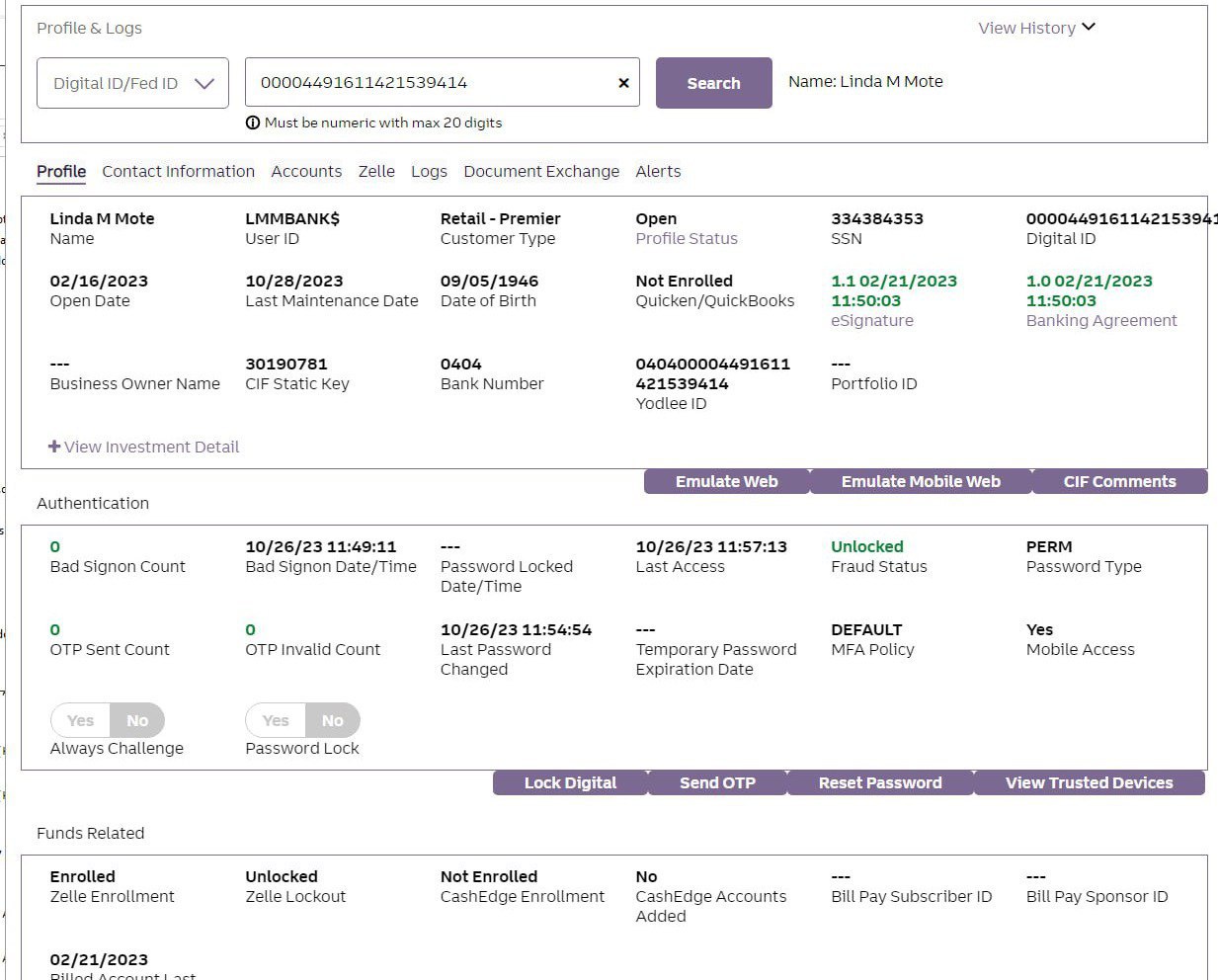Click the Yodlee ID number

pyautogui.click(x=713, y=373)
